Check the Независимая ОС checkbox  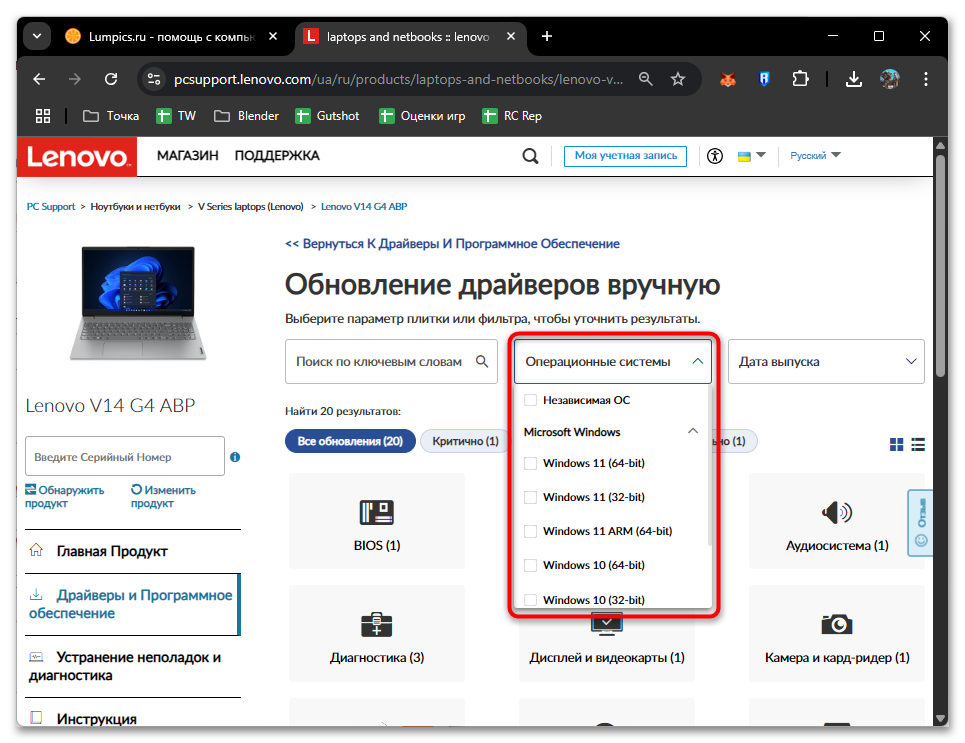(x=530, y=400)
